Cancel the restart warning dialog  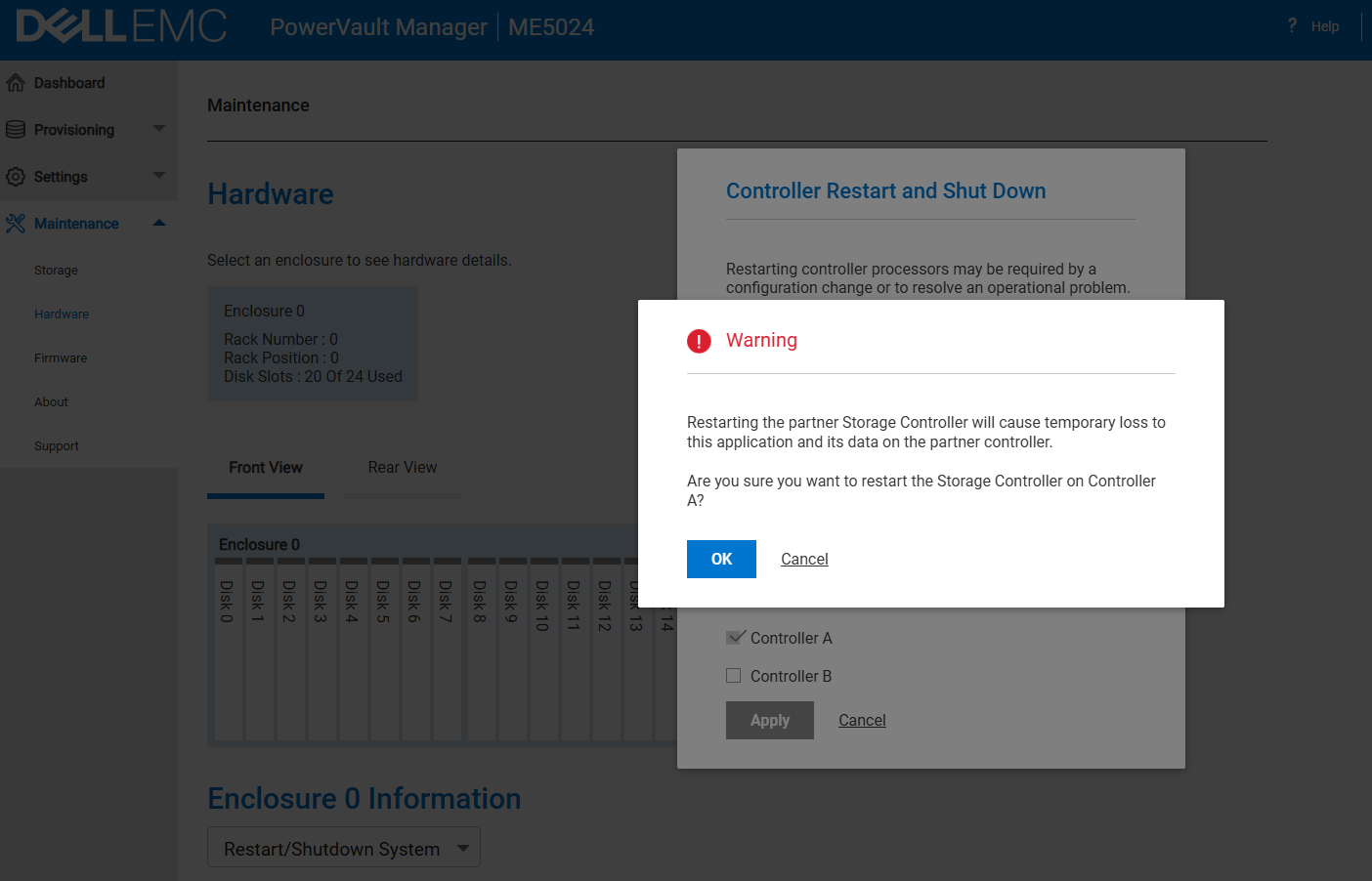click(804, 558)
